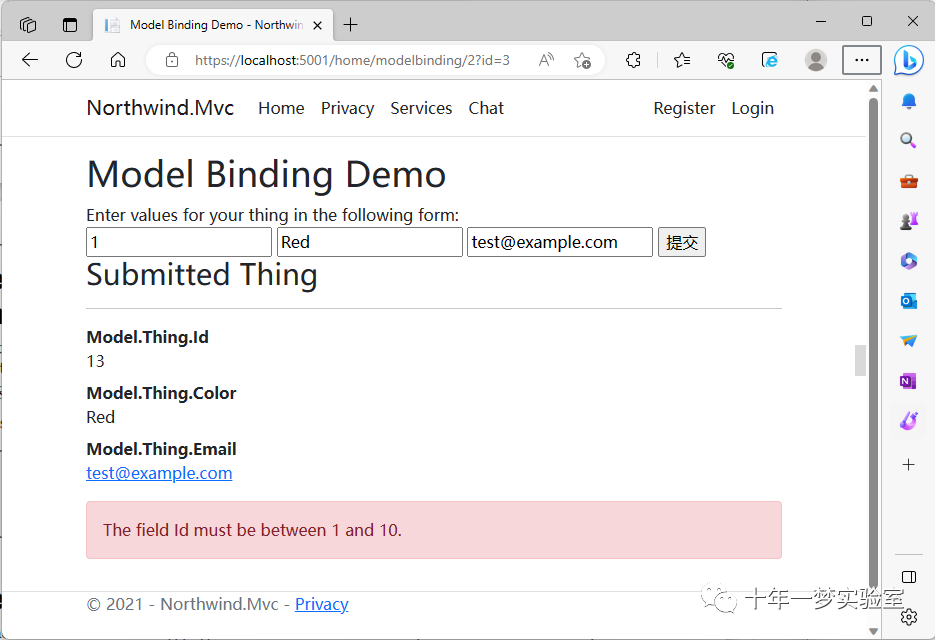Open the test@example.com mailto link
The height and width of the screenshot is (640, 935).
click(159, 473)
